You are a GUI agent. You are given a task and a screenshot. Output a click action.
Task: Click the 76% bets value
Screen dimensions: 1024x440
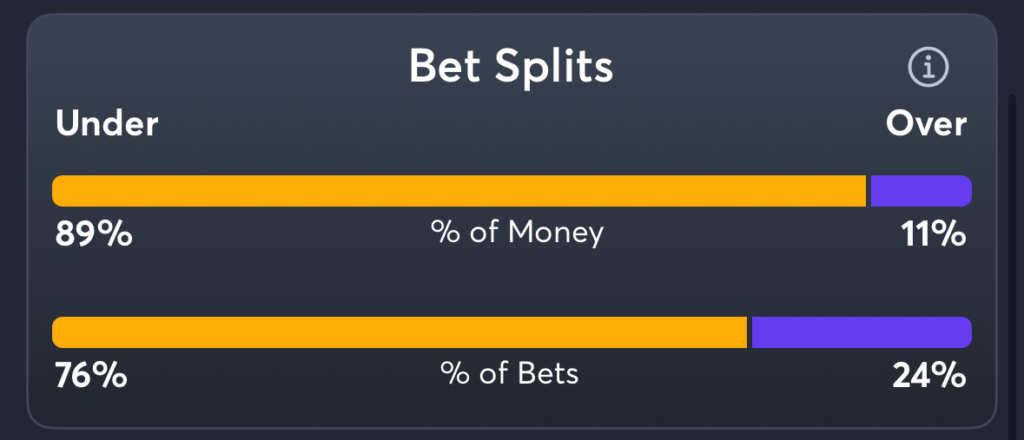[x=91, y=375]
